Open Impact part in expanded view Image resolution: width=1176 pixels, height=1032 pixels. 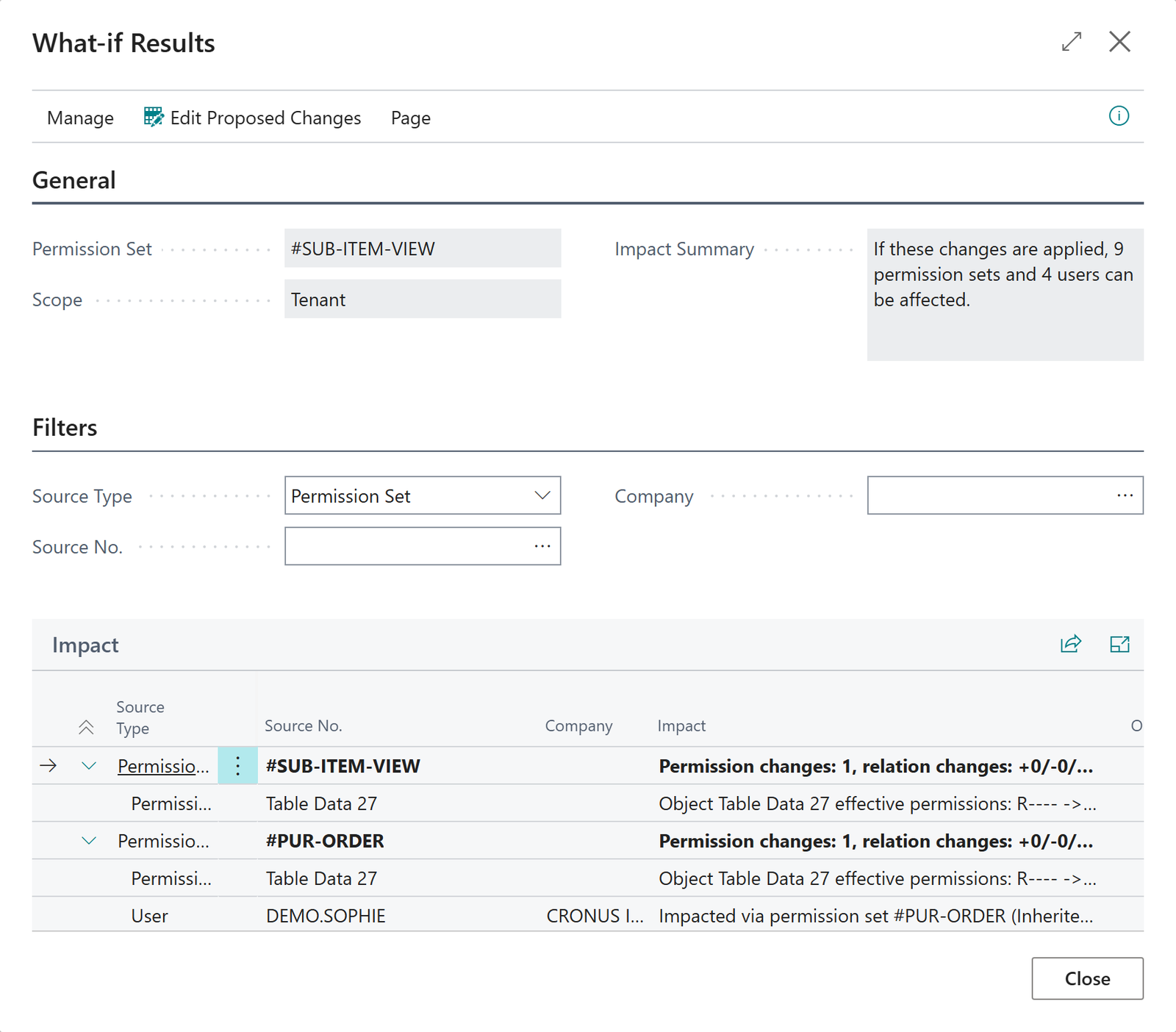(1119, 645)
